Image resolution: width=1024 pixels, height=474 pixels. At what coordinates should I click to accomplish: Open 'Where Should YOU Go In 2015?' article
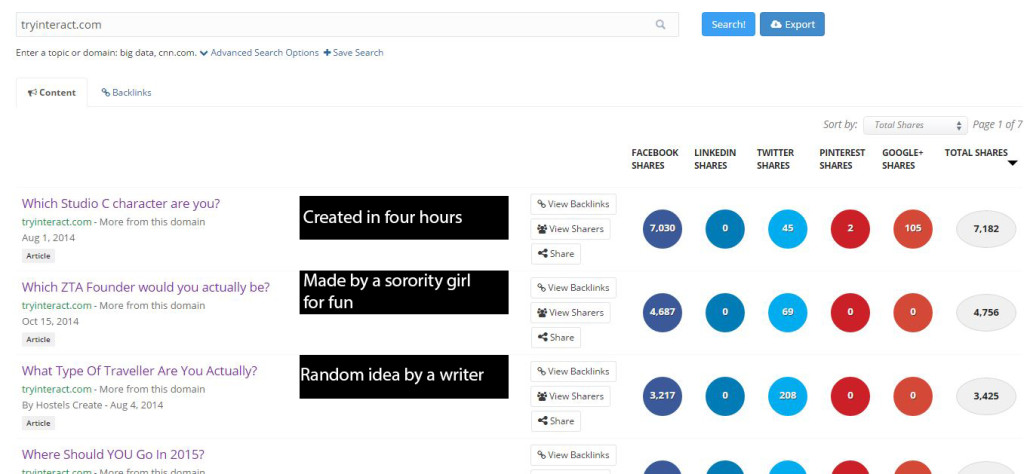[113, 454]
